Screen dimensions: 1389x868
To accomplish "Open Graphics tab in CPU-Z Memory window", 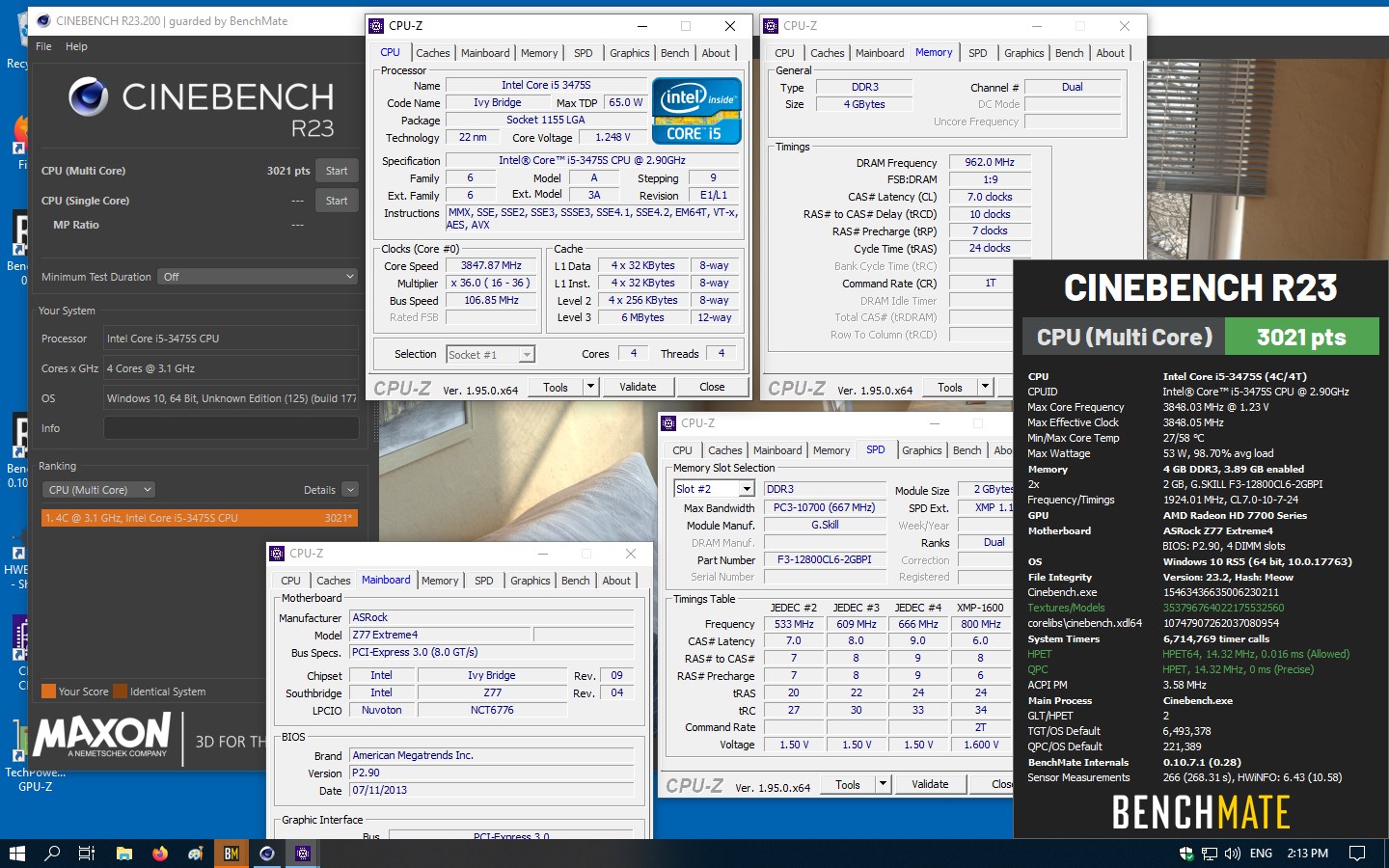I will [x=1023, y=53].
